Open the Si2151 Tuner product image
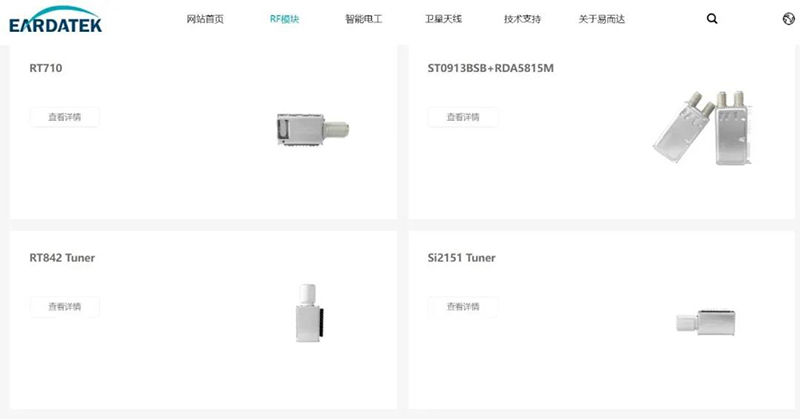 coord(706,322)
